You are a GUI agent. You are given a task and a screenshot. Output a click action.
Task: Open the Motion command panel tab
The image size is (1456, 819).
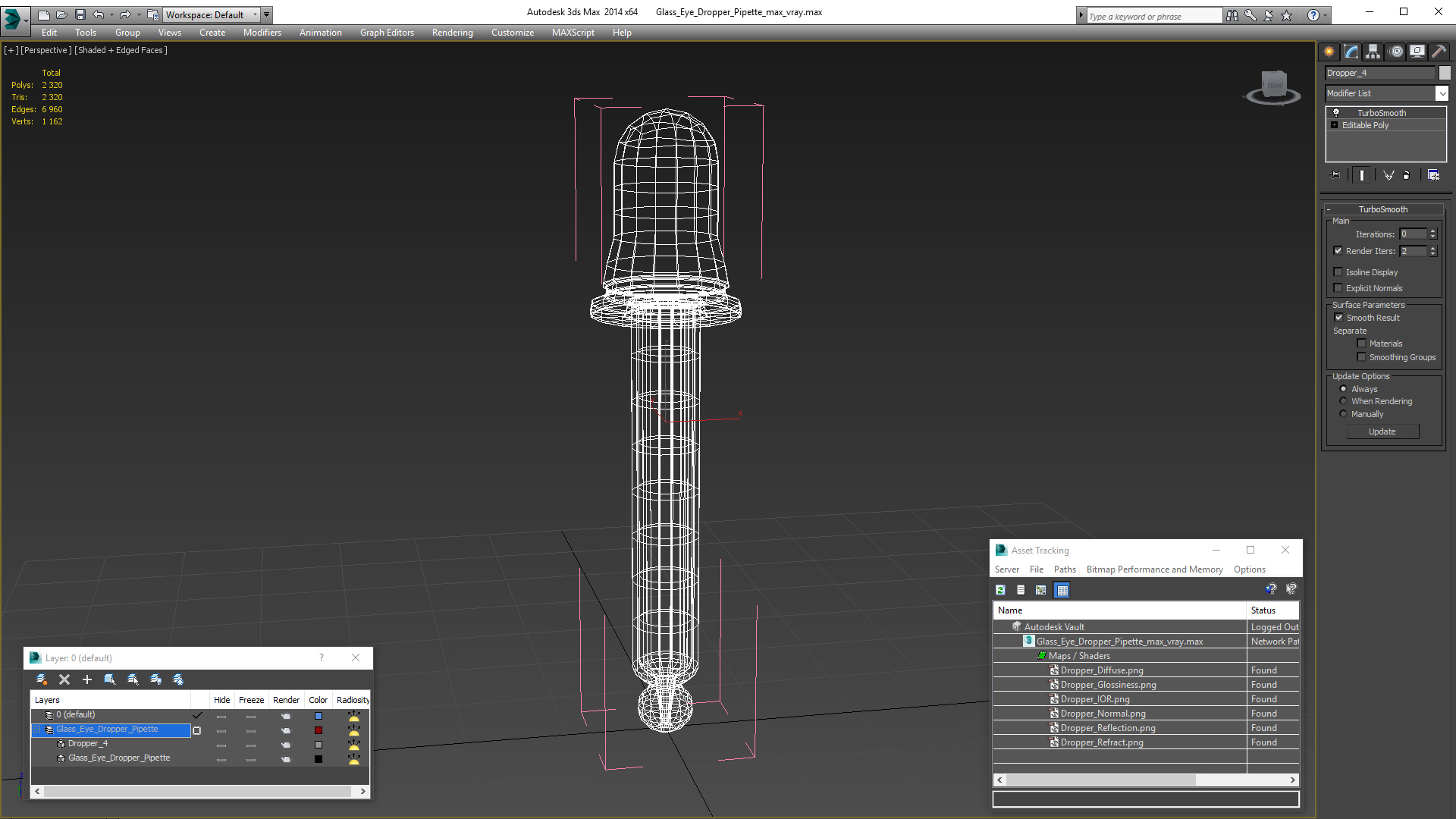1396,52
